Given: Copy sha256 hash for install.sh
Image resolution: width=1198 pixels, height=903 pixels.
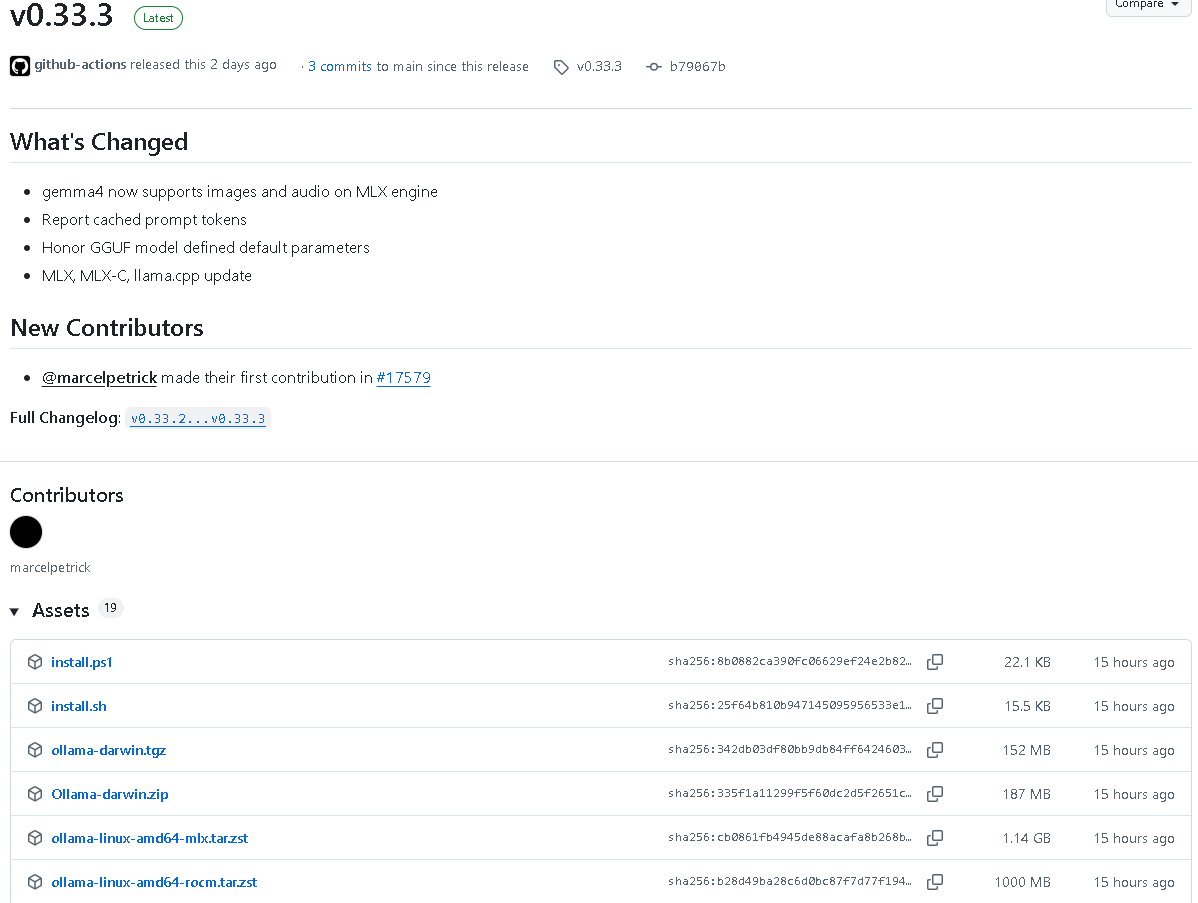Looking at the screenshot, I should pyautogui.click(x=934, y=706).
